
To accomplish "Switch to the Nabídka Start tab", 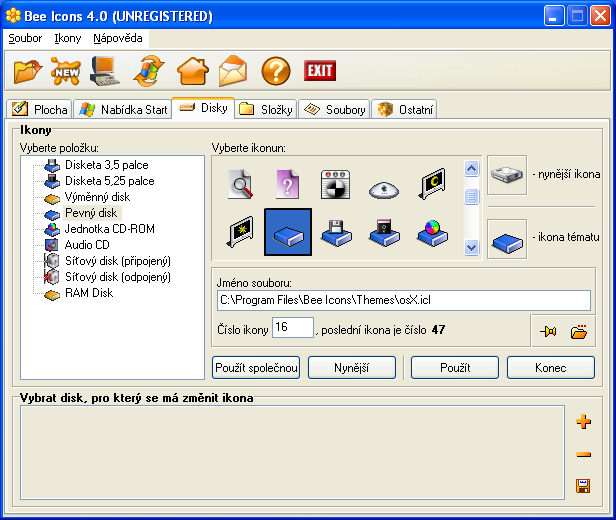I will (123, 109).
